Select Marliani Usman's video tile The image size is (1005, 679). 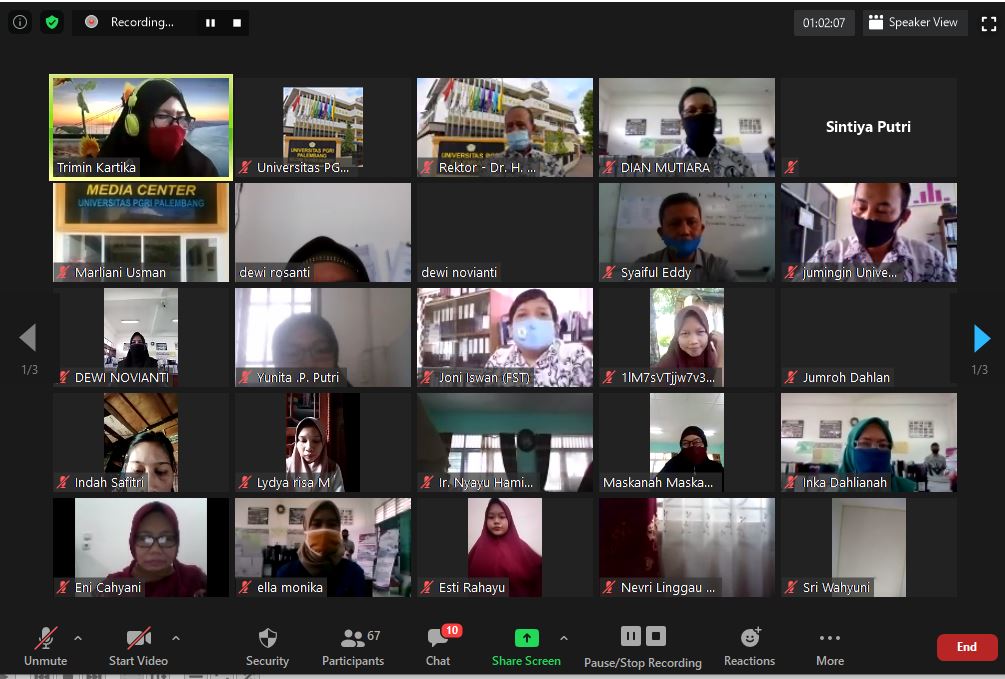[x=141, y=232]
